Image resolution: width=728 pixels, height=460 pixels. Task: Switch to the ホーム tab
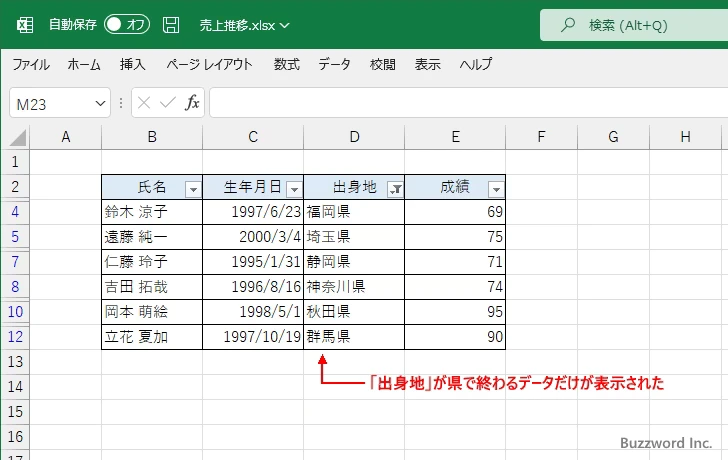pos(84,64)
